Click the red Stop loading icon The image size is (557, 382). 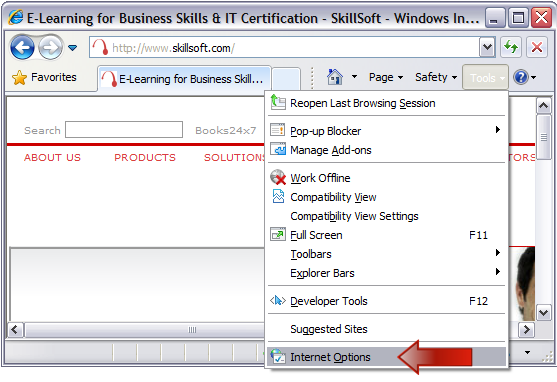tap(536, 47)
